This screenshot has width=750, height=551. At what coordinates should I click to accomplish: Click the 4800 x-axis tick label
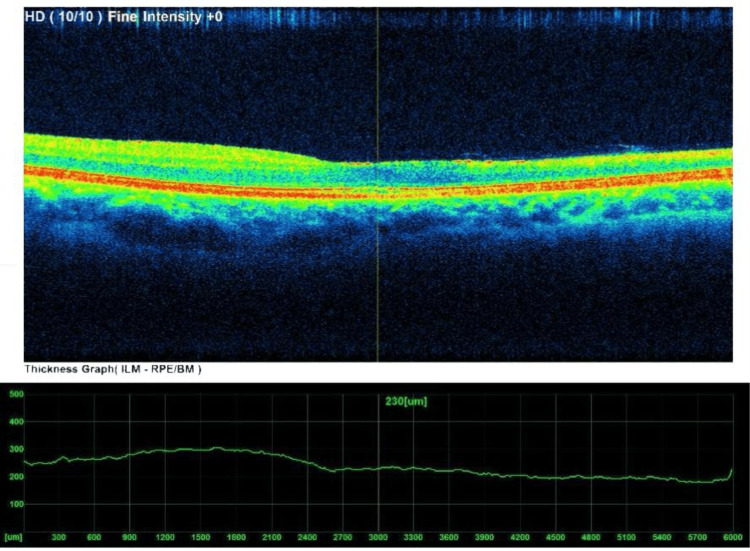[591, 537]
